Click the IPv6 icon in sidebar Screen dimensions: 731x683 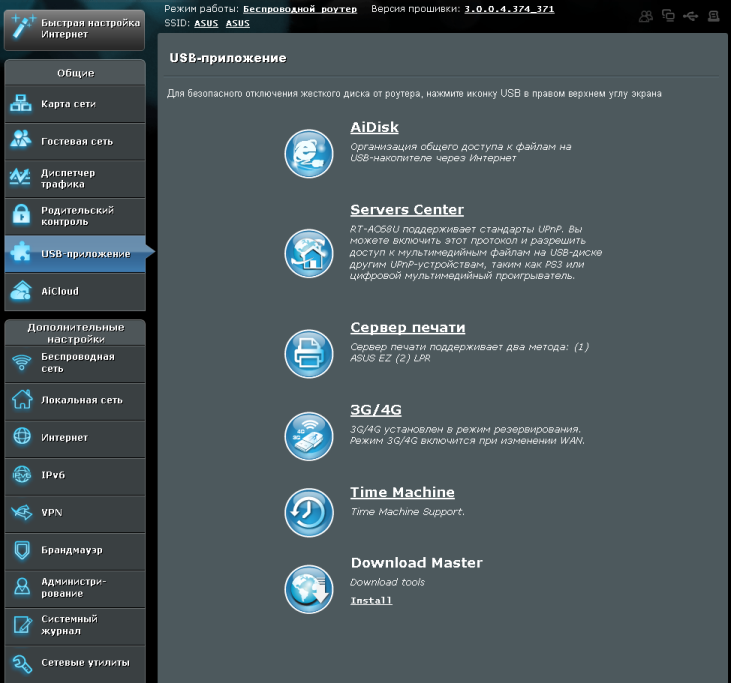(22, 475)
